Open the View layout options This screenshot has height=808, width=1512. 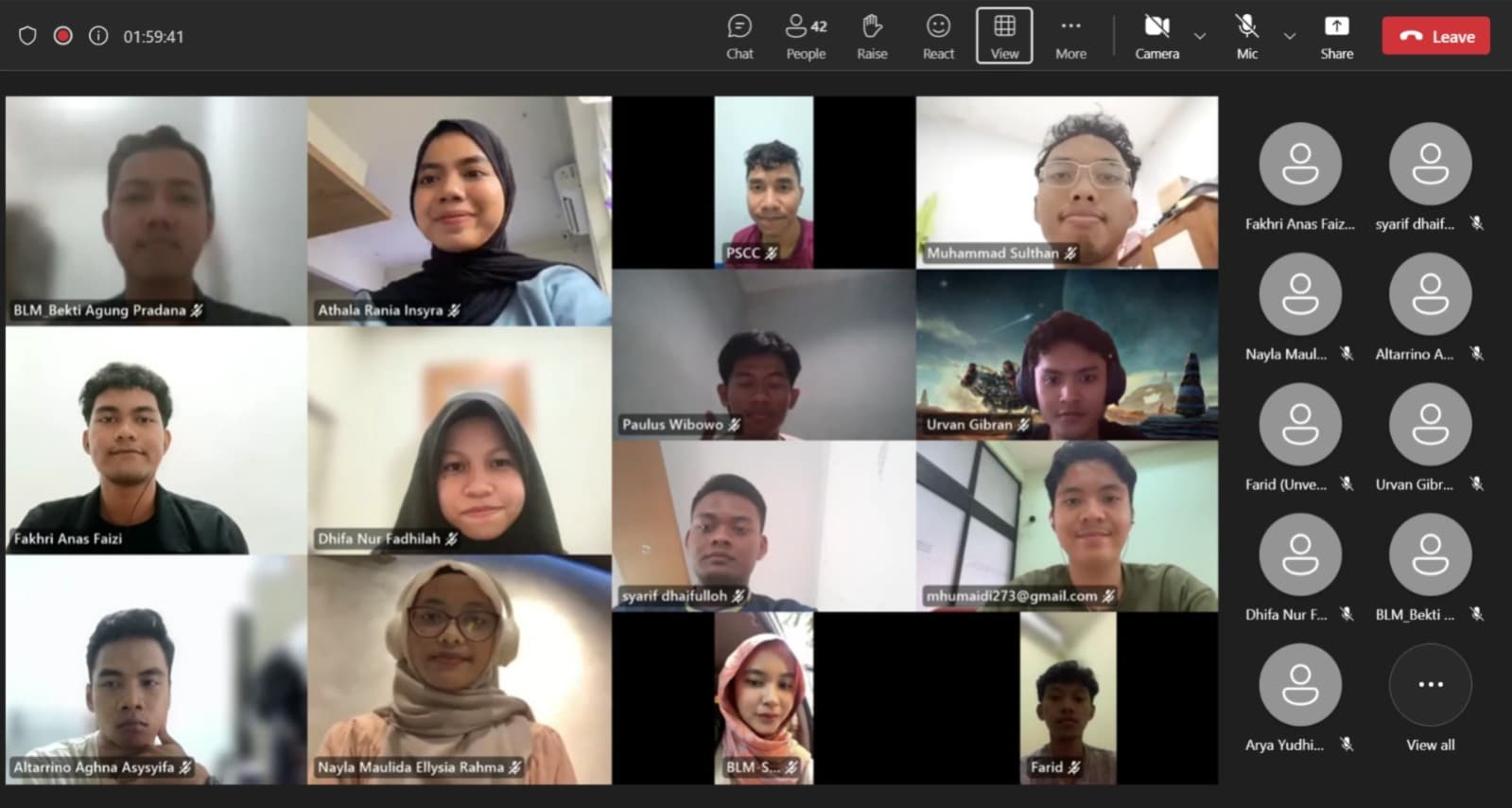1004,37
